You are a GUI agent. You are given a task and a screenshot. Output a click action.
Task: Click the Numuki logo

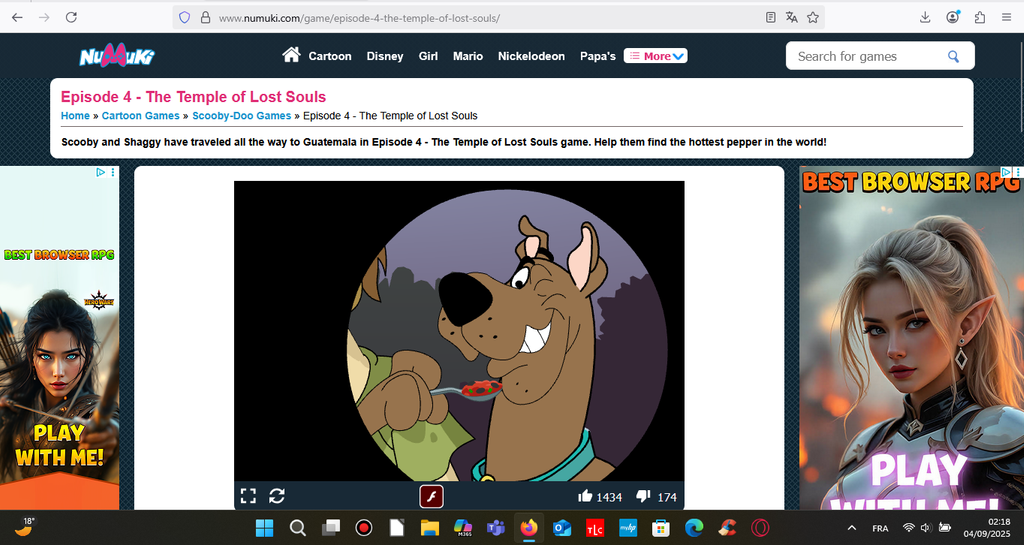coord(117,56)
